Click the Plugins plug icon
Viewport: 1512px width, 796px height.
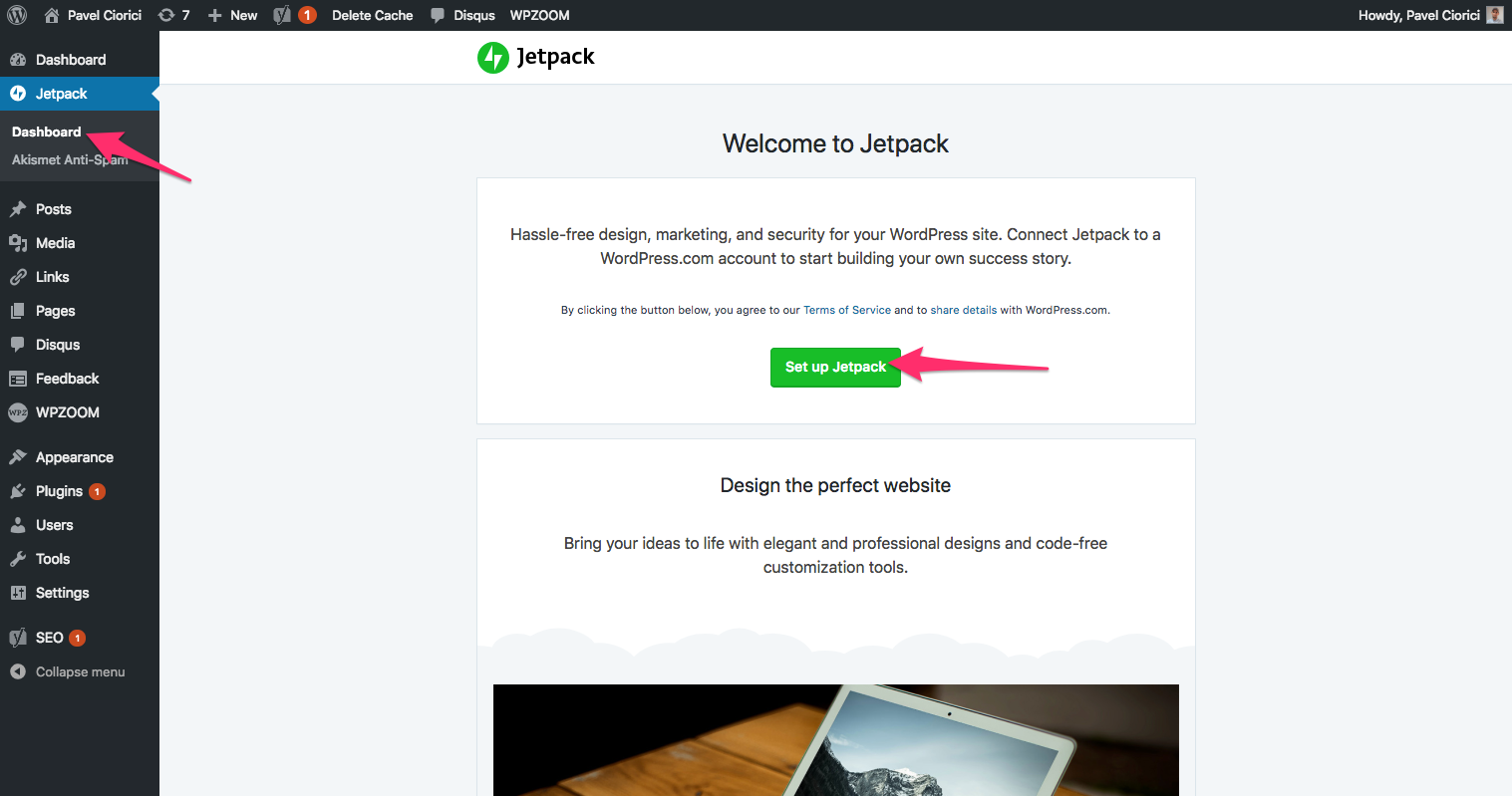(x=18, y=491)
